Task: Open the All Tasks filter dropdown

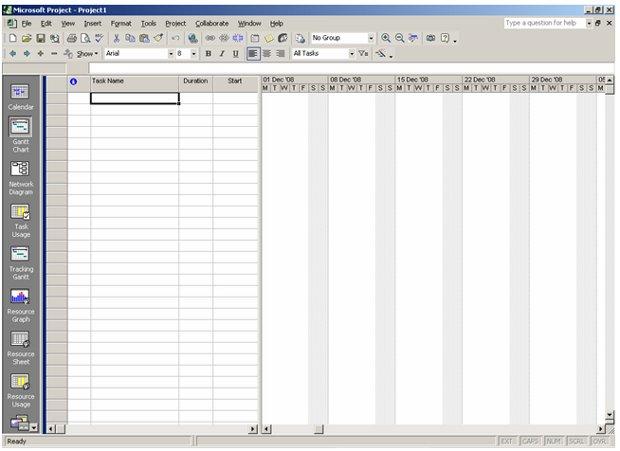Action: tap(352, 54)
